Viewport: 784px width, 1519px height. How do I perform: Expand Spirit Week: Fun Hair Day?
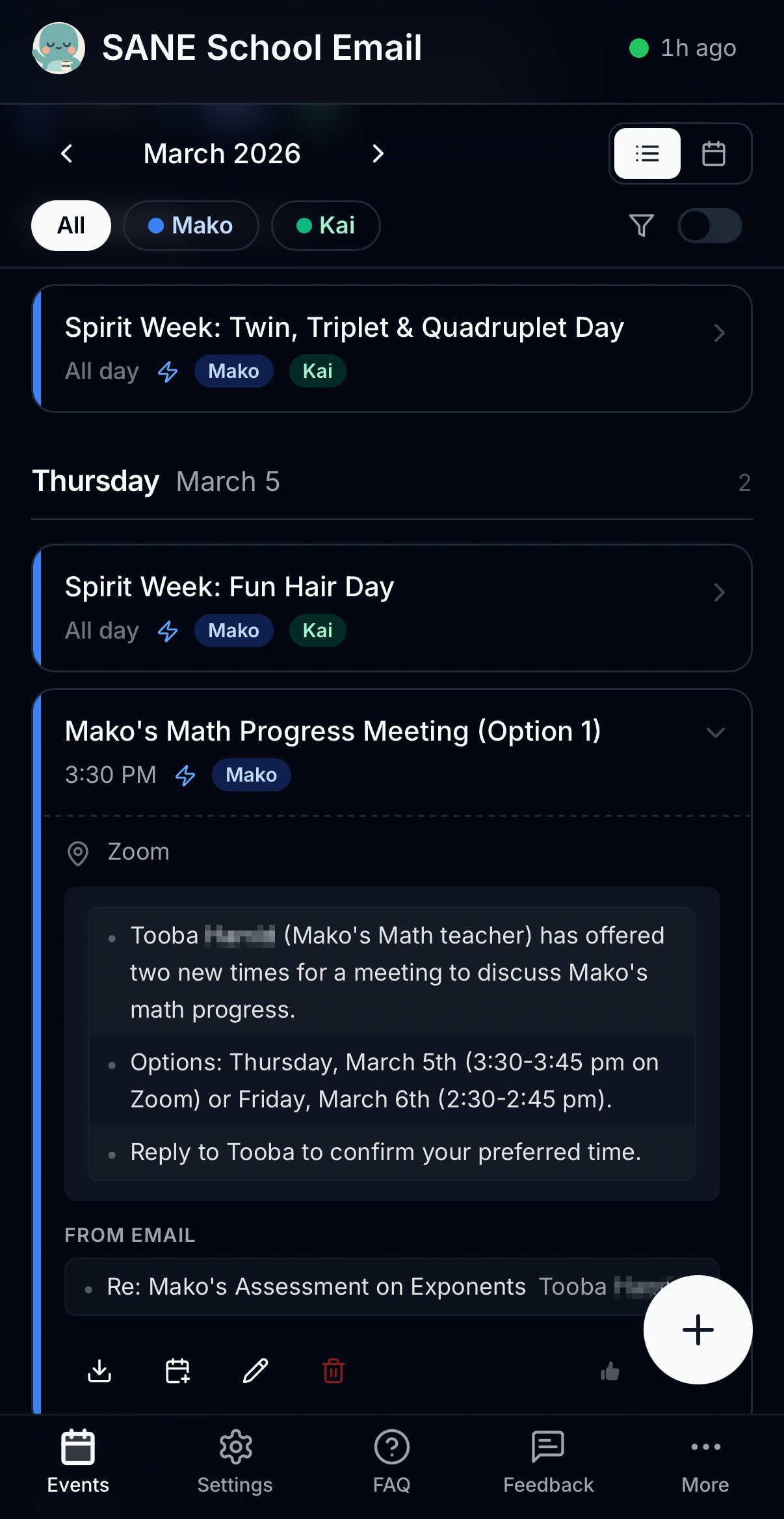393,608
